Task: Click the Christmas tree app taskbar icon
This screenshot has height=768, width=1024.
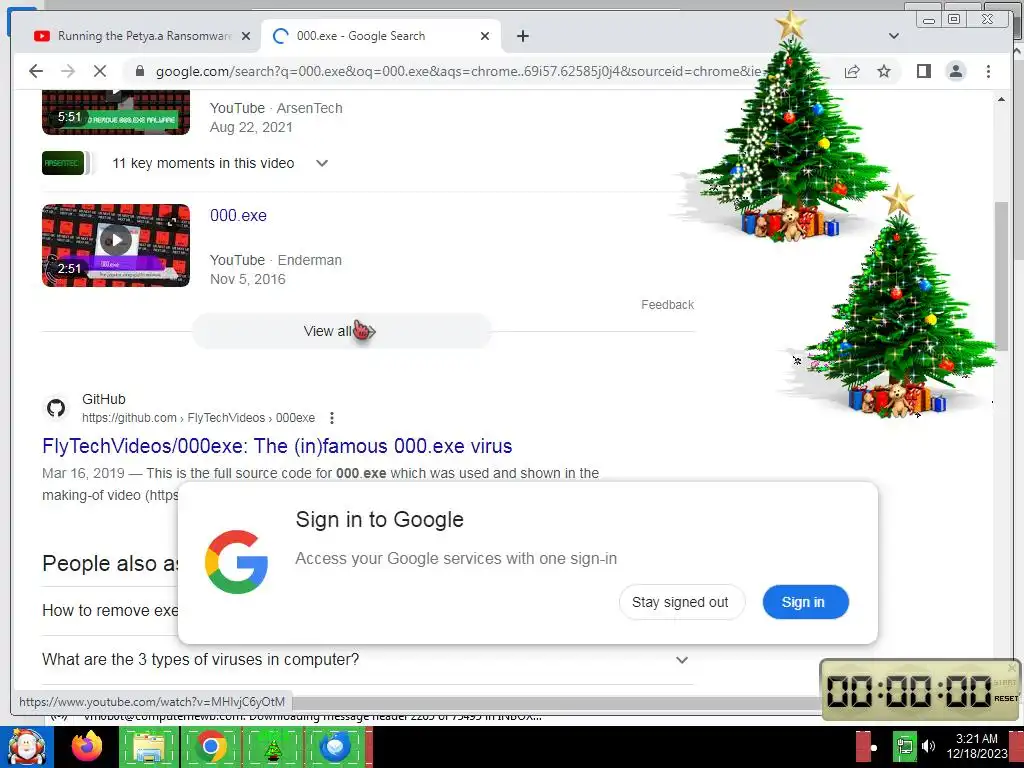Action: point(272,747)
